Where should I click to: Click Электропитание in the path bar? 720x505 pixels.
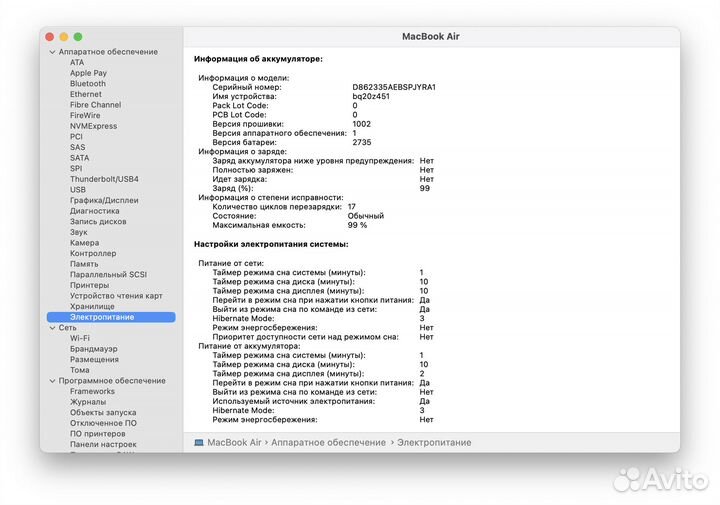[434, 443]
